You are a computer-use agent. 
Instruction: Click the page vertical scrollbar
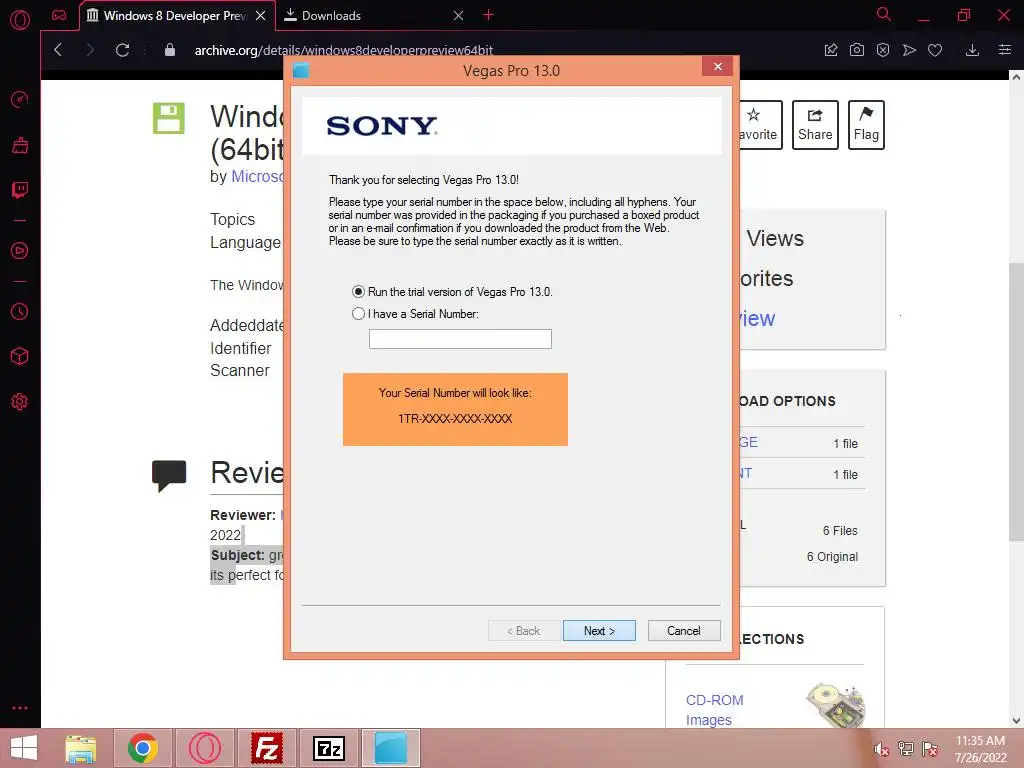point(1016,400)
